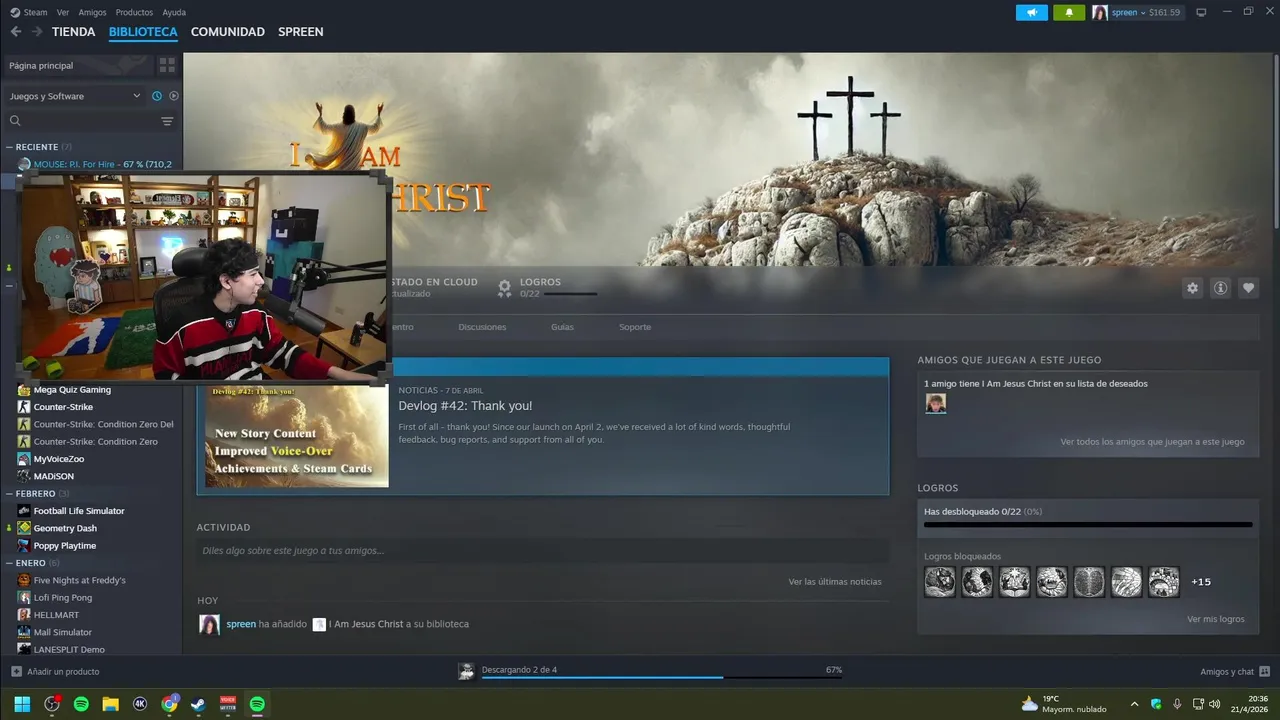Collapse the FEBRERO section
Screen dimensions: 1280x720
coord(10,494)
